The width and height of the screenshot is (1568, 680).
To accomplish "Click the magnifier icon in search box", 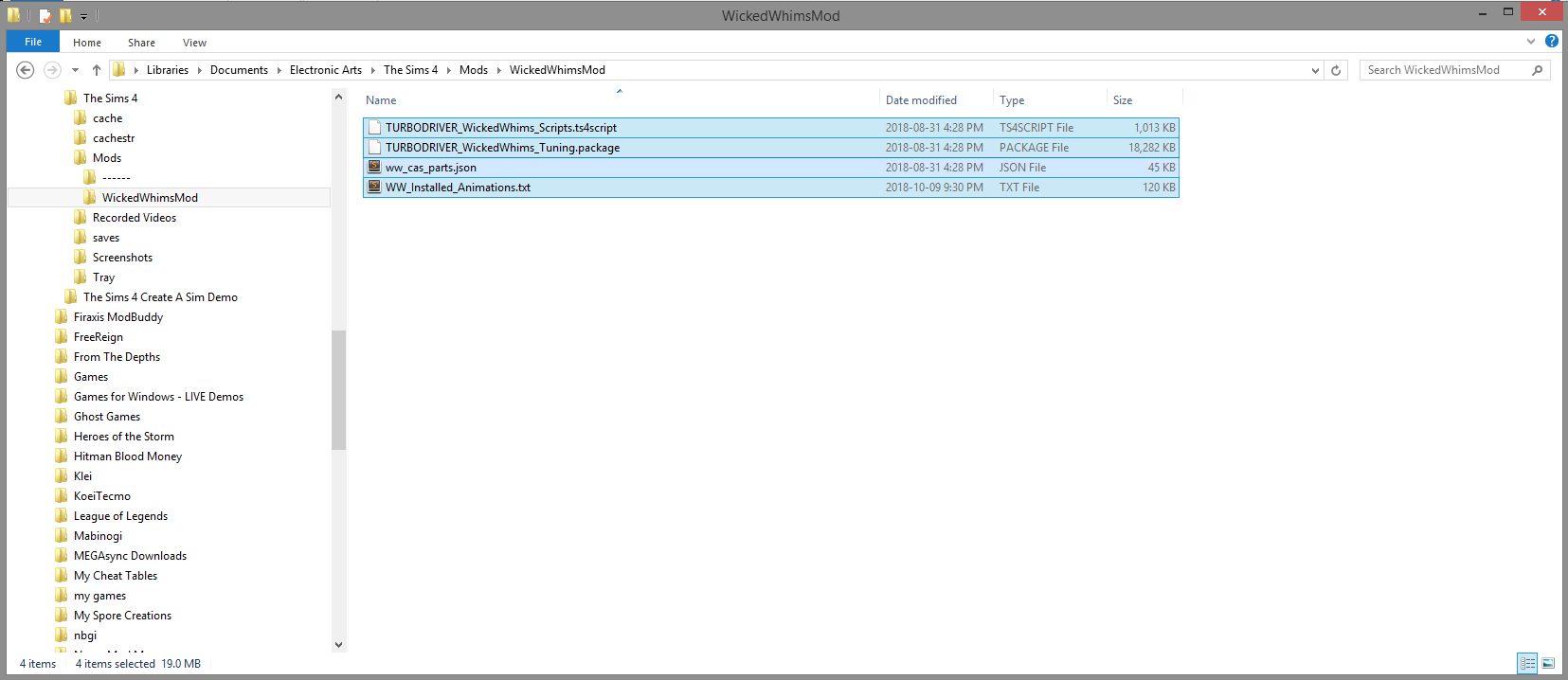I will (x=1537, y=70).
